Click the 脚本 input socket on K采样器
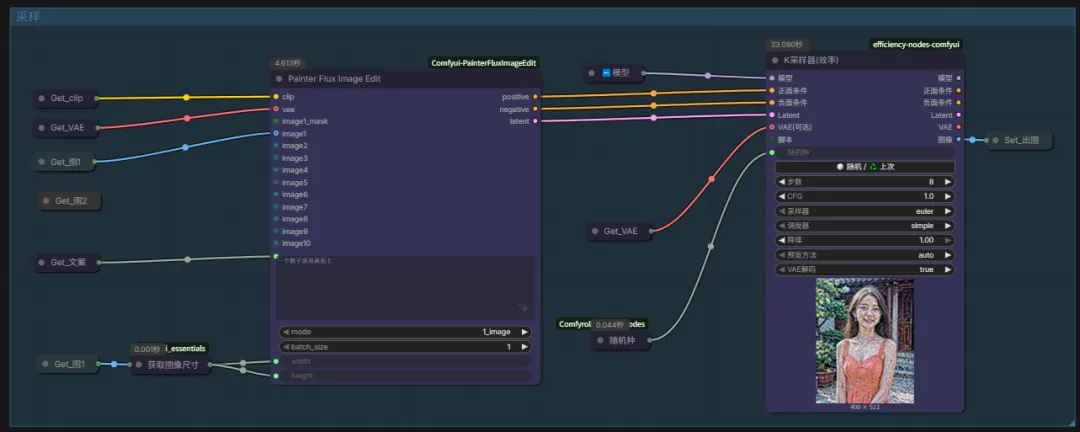The width and height of the screenshot is (1080, 432). (x=772, y=139)
